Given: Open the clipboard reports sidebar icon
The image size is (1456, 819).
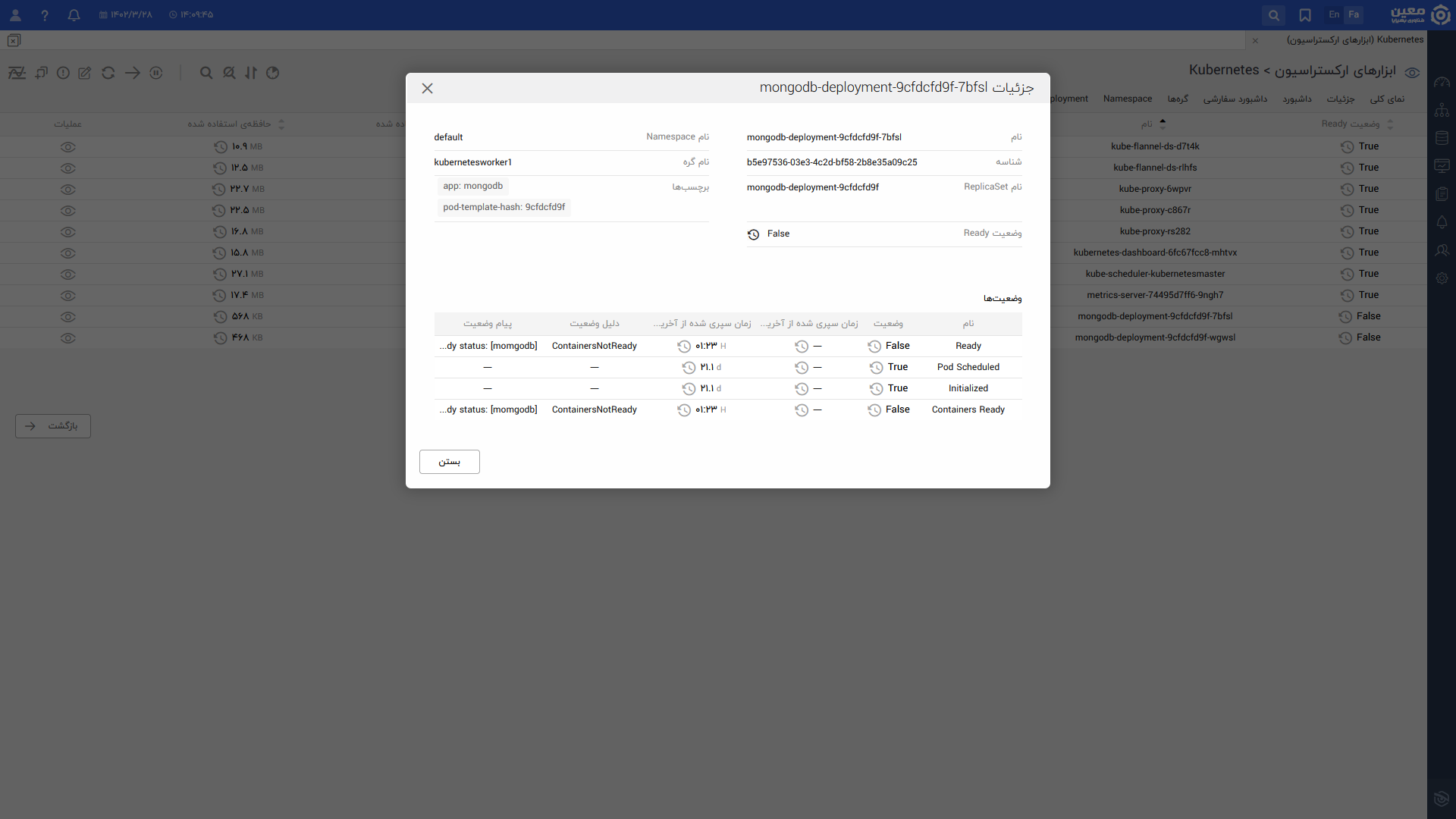Looking at the screenshot, I should click(1442, 194).
